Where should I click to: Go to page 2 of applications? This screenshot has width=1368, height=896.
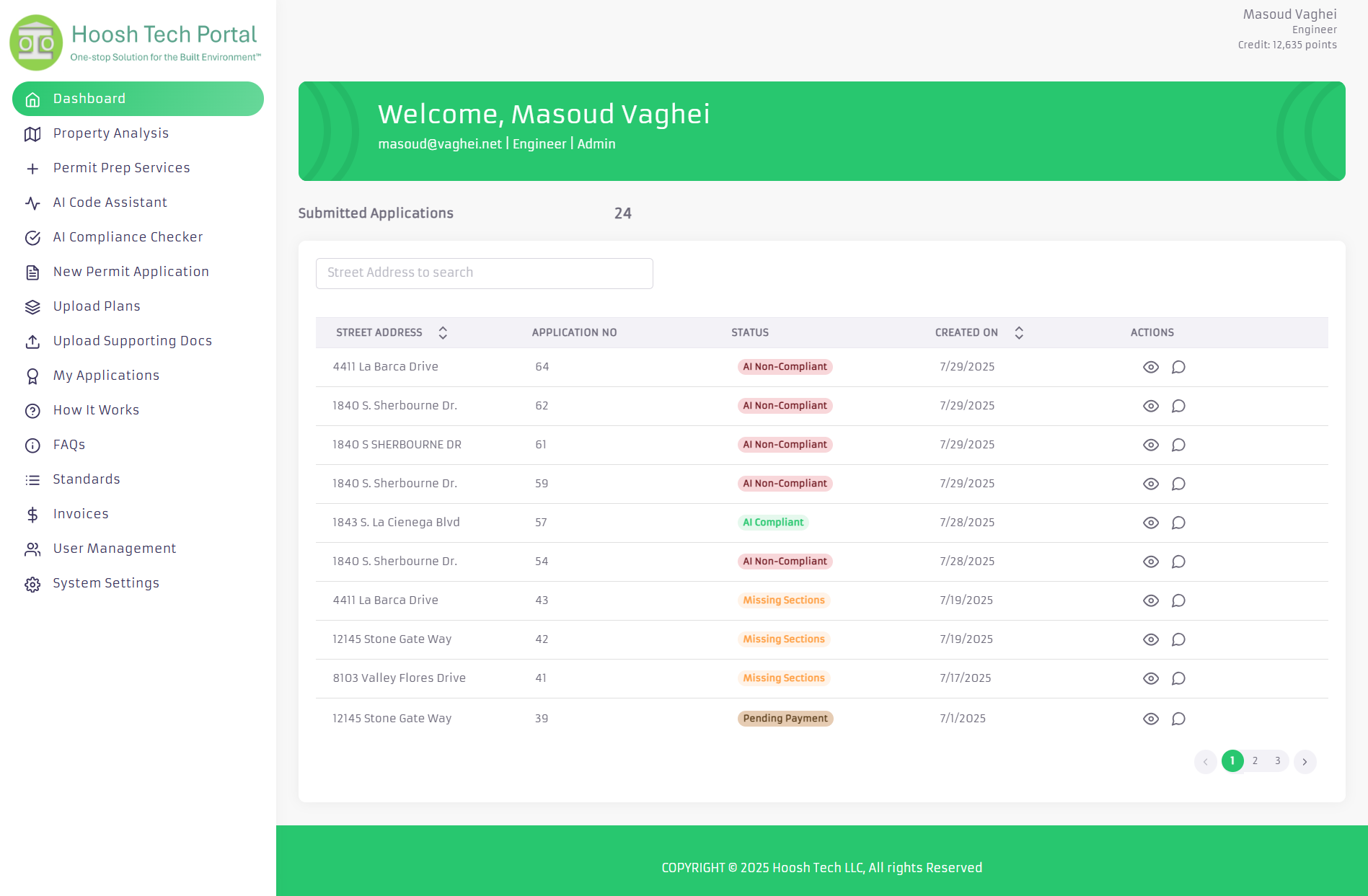point(1255,761)
